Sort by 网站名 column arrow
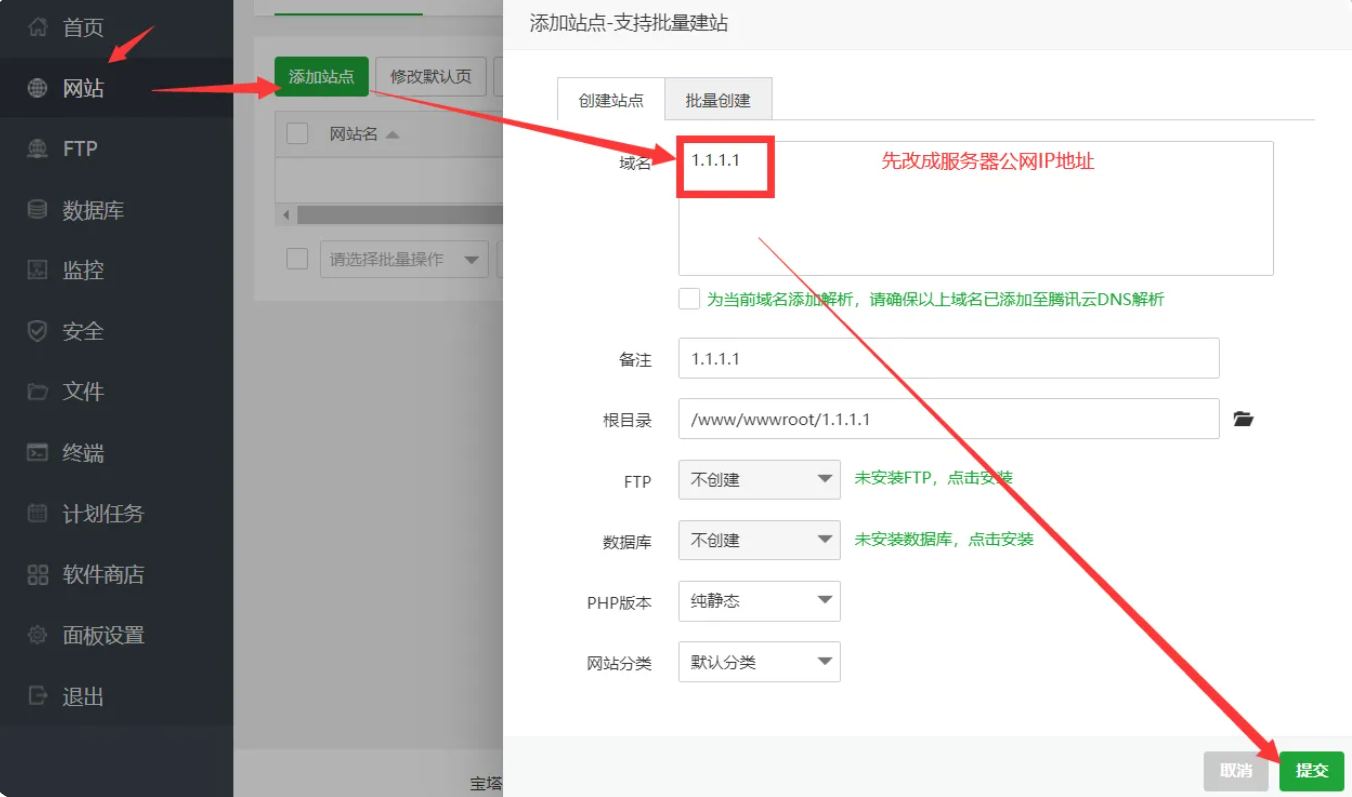The image size is (1352, 797). (392, 134)
